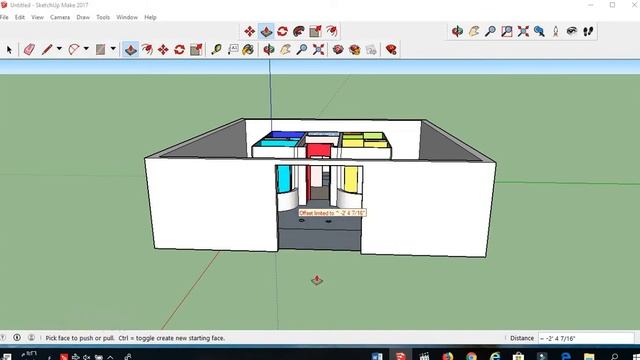The height and width of the screenshot is (360, 640).
Task: Pick Move in the Getting Started toolbar
Action: (163, 50)
